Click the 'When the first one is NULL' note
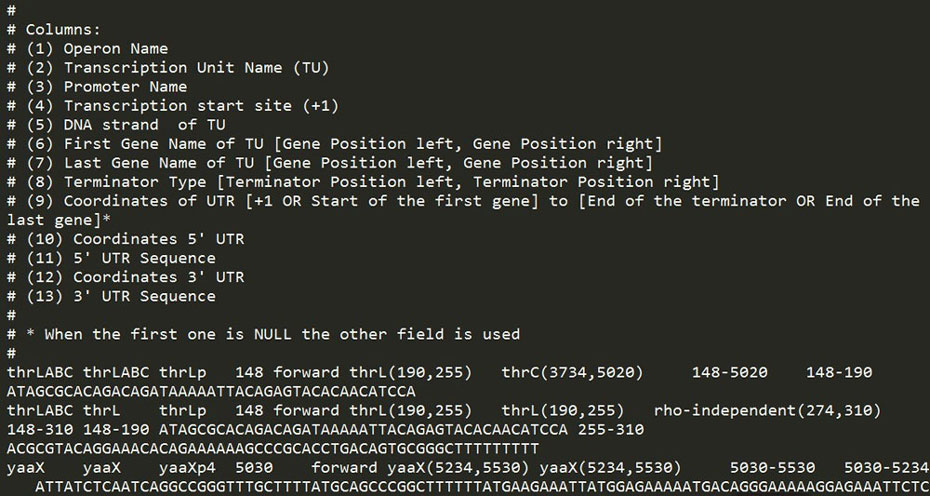Image resolution: width=930 pixels, height=496 pixels. point(263,333)
